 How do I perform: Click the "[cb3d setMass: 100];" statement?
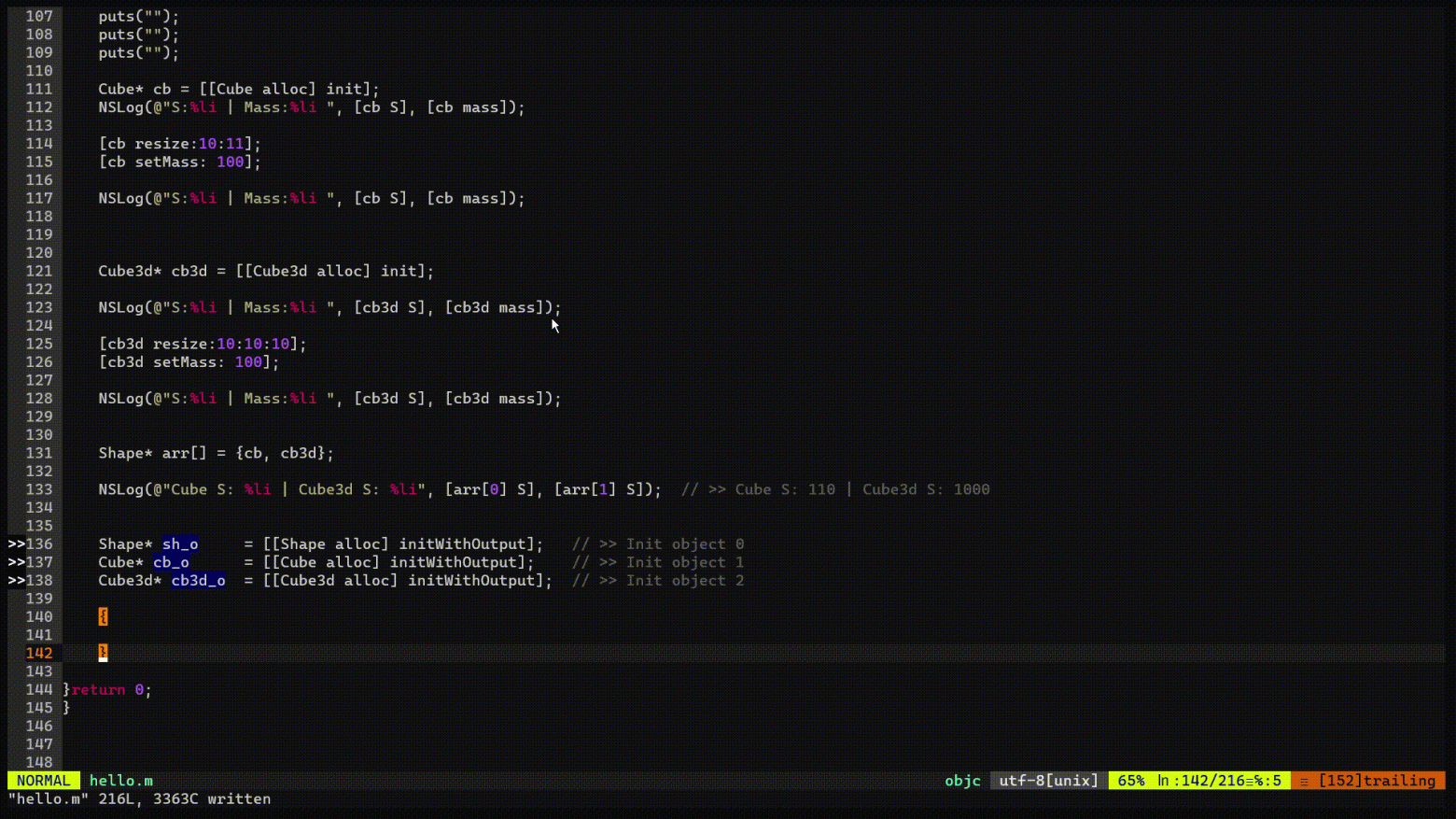[189, 362]
